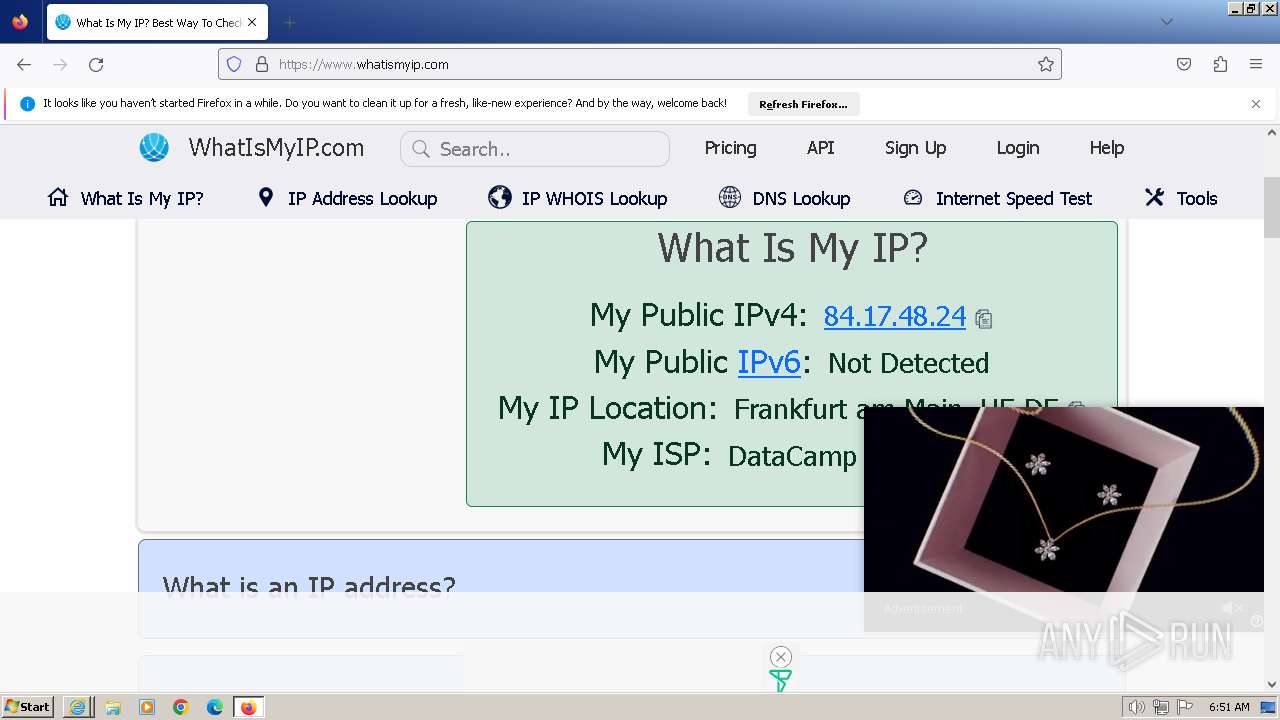This screenshot has height=720, width=1280.
Task: List all tabs dropdown arrow
Action: click(1167, 22)
